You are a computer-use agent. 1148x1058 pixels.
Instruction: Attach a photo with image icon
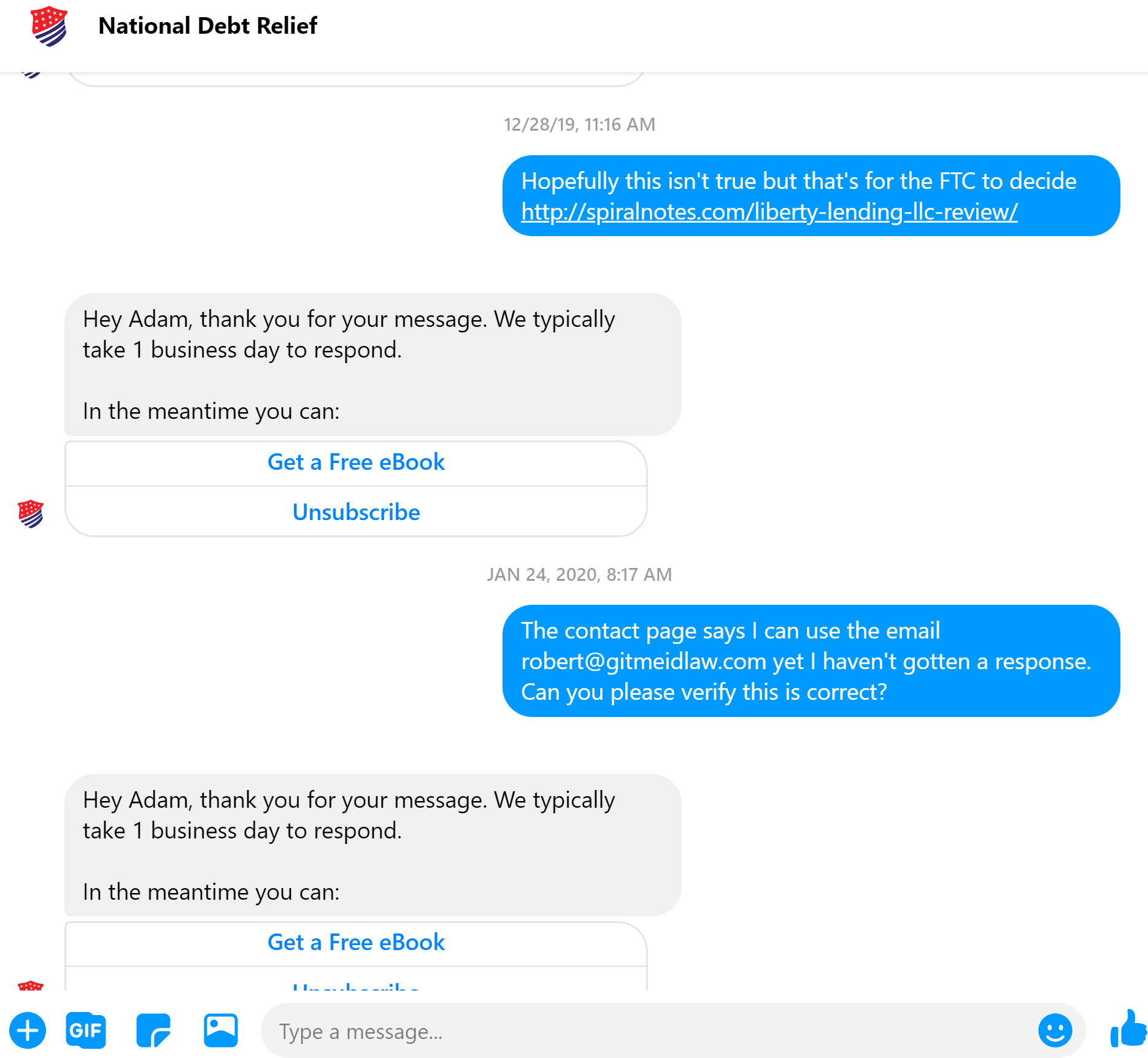(221, 1030)
